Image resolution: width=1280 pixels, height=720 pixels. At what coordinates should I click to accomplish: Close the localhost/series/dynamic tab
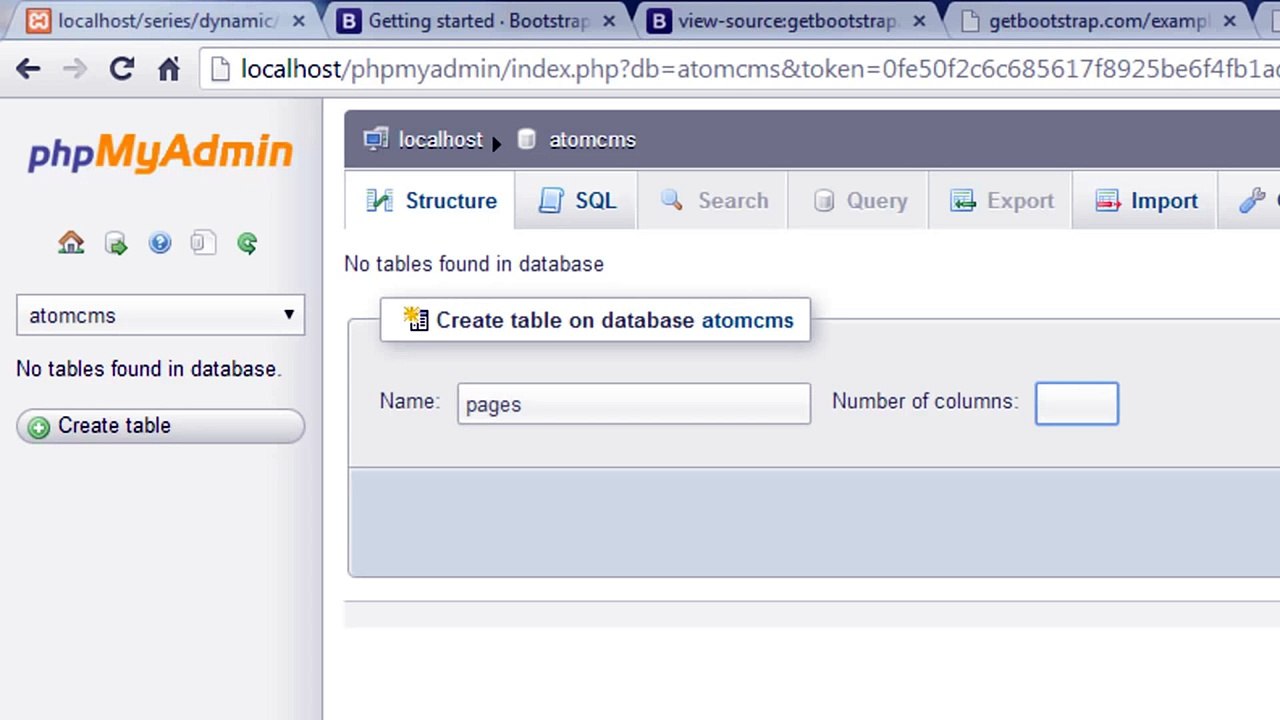pos(299,21)
